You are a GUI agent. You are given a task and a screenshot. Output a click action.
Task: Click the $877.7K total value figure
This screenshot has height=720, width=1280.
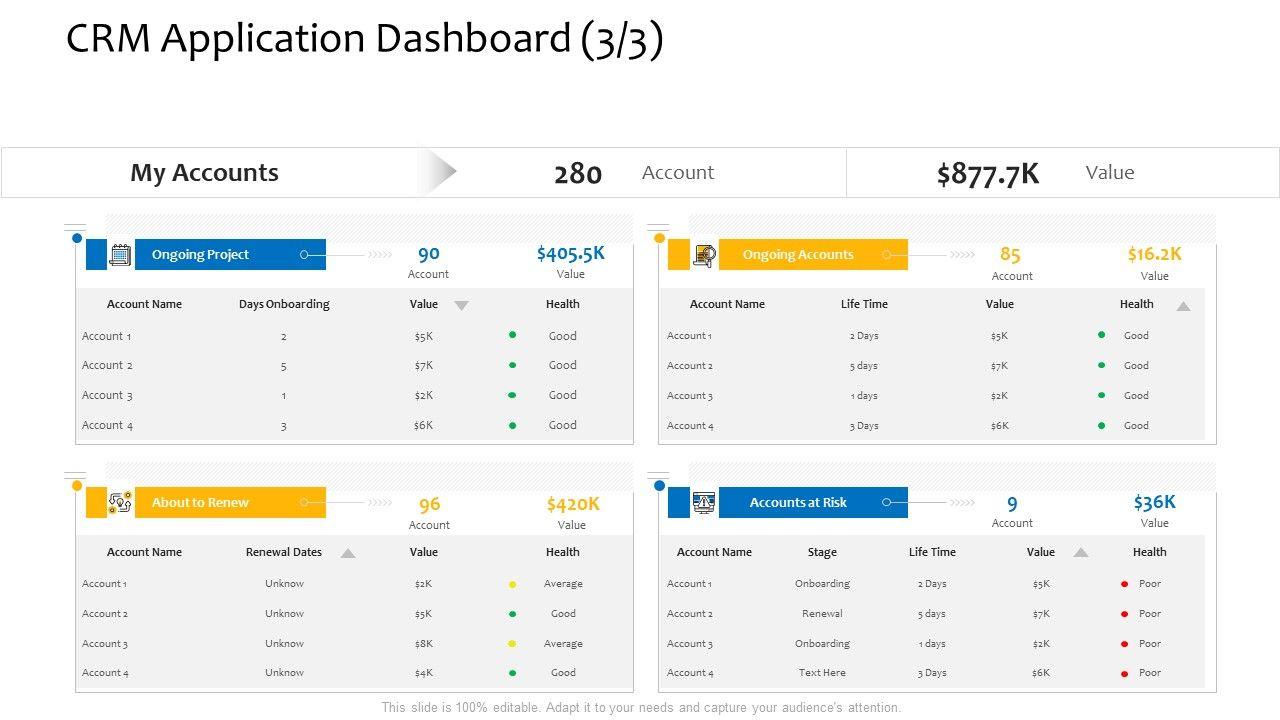(988, 174)
